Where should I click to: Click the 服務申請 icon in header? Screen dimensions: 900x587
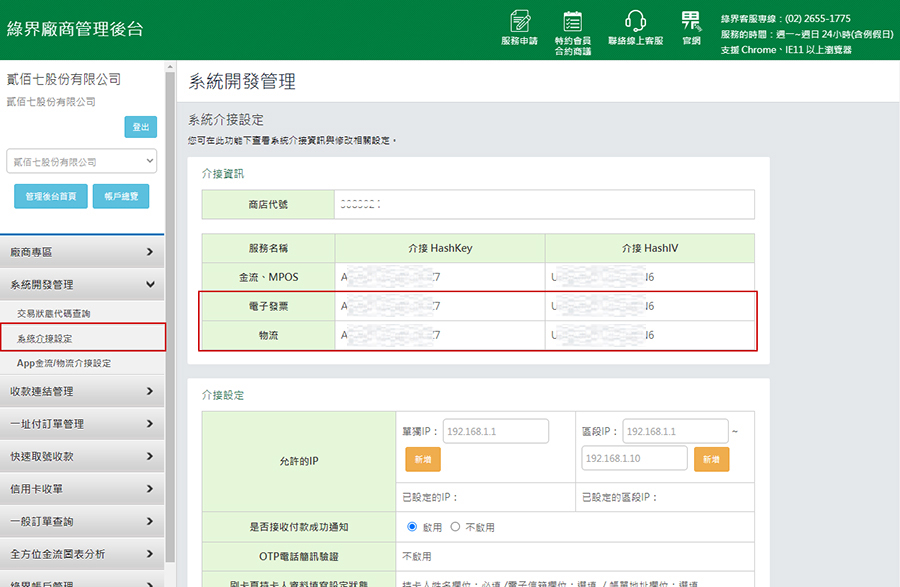click(x=519, y=28)
